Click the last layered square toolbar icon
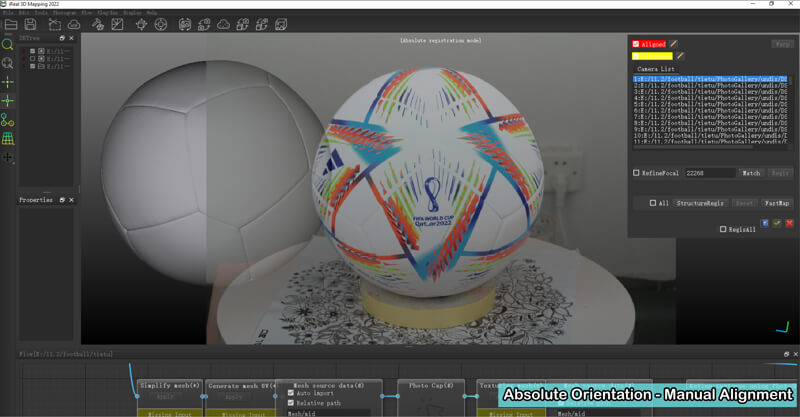800x417 pixels. (281, 24)
